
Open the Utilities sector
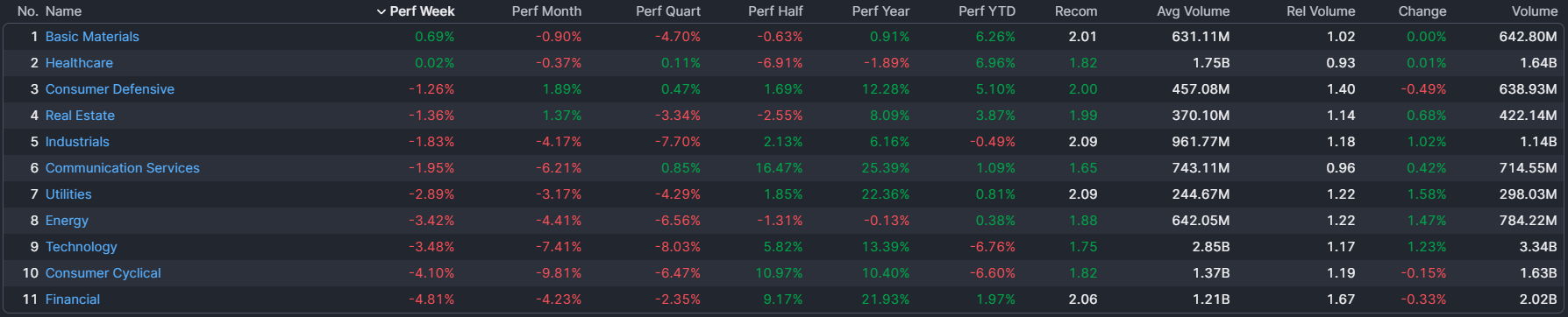click(68, 194)
